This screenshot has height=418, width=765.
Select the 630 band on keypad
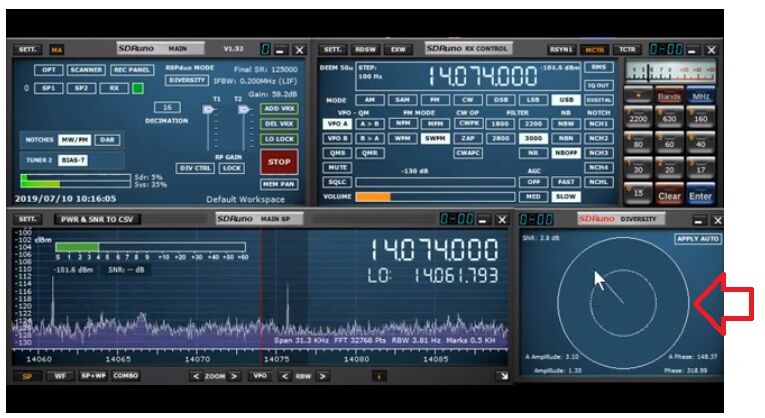669,118
